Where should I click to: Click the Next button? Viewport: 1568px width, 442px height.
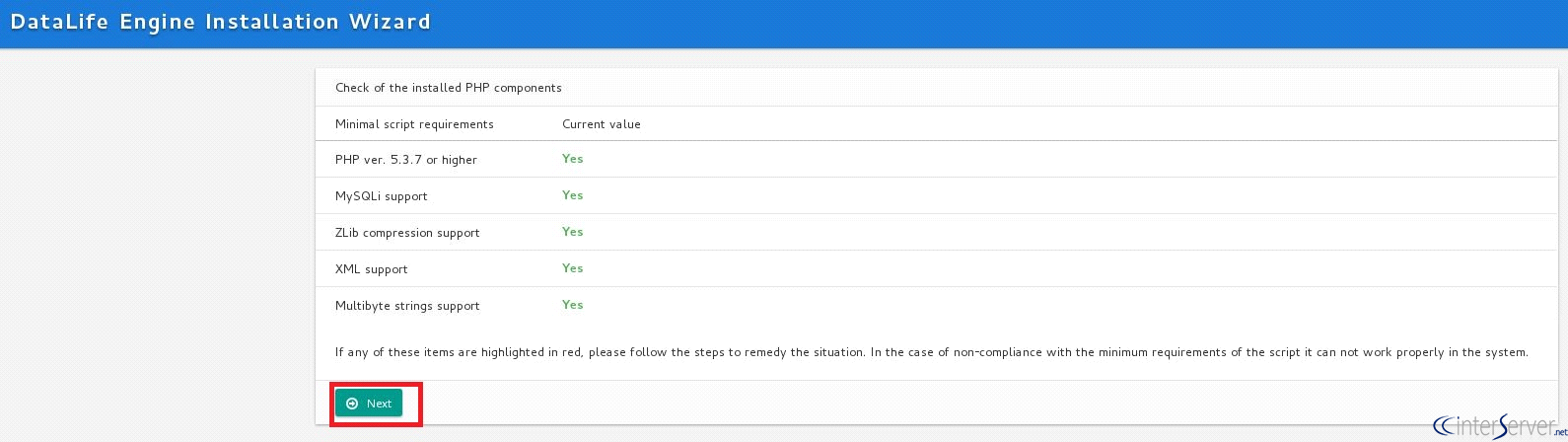[369, 404]
